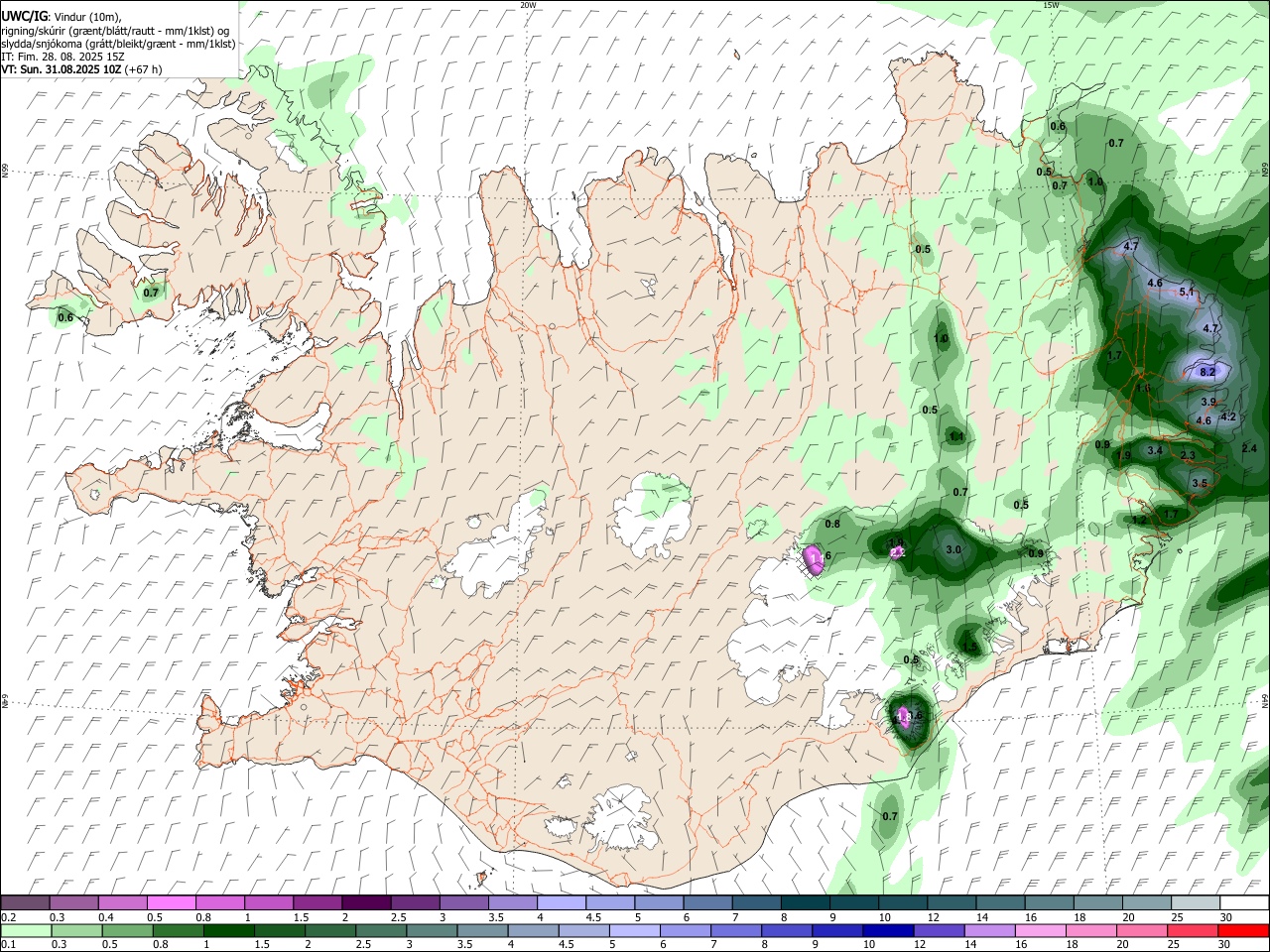Pick the deep navy blue bottom-row swatch labeled 10

[887, 930]
